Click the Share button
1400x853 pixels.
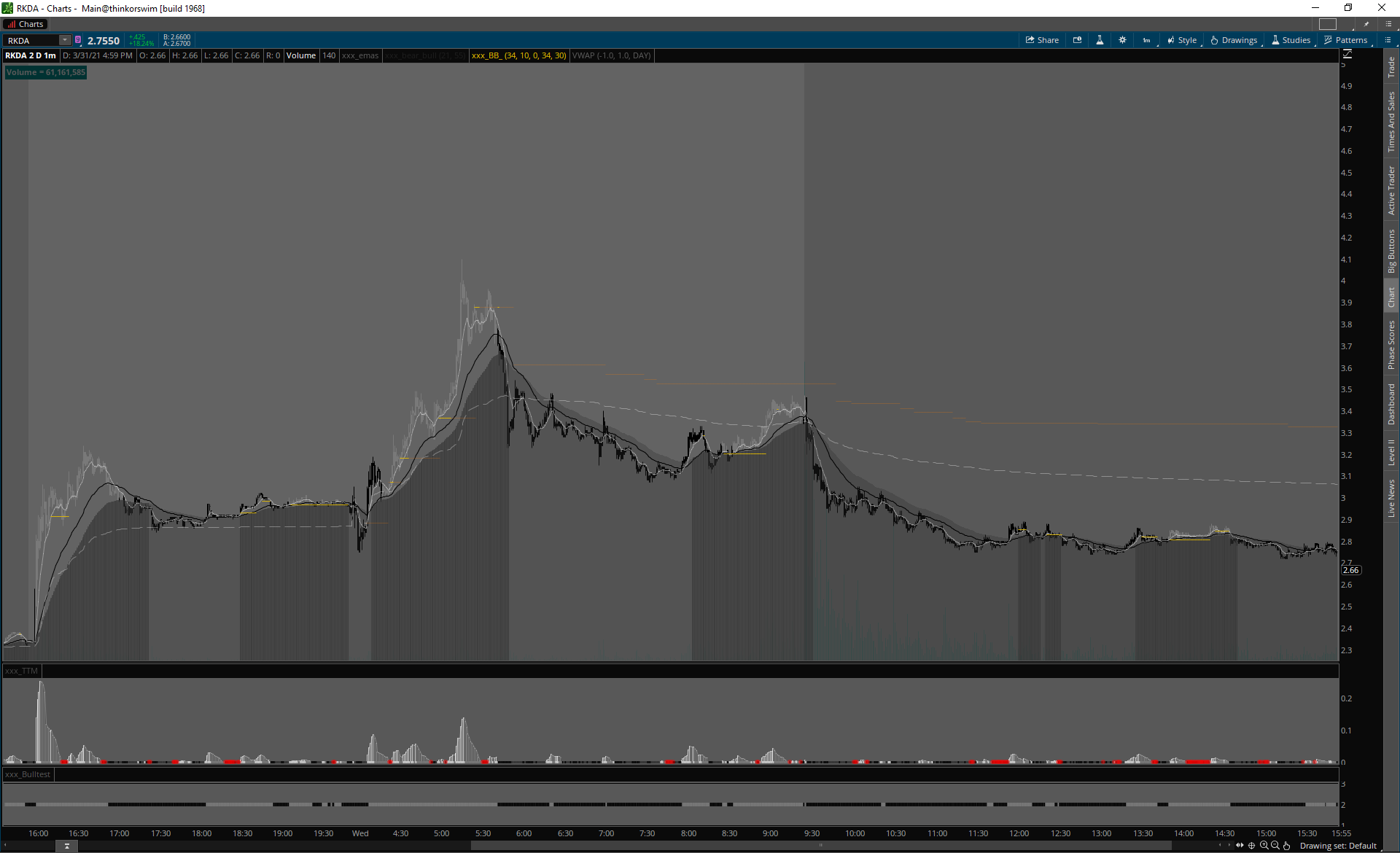coord(1042,40)
